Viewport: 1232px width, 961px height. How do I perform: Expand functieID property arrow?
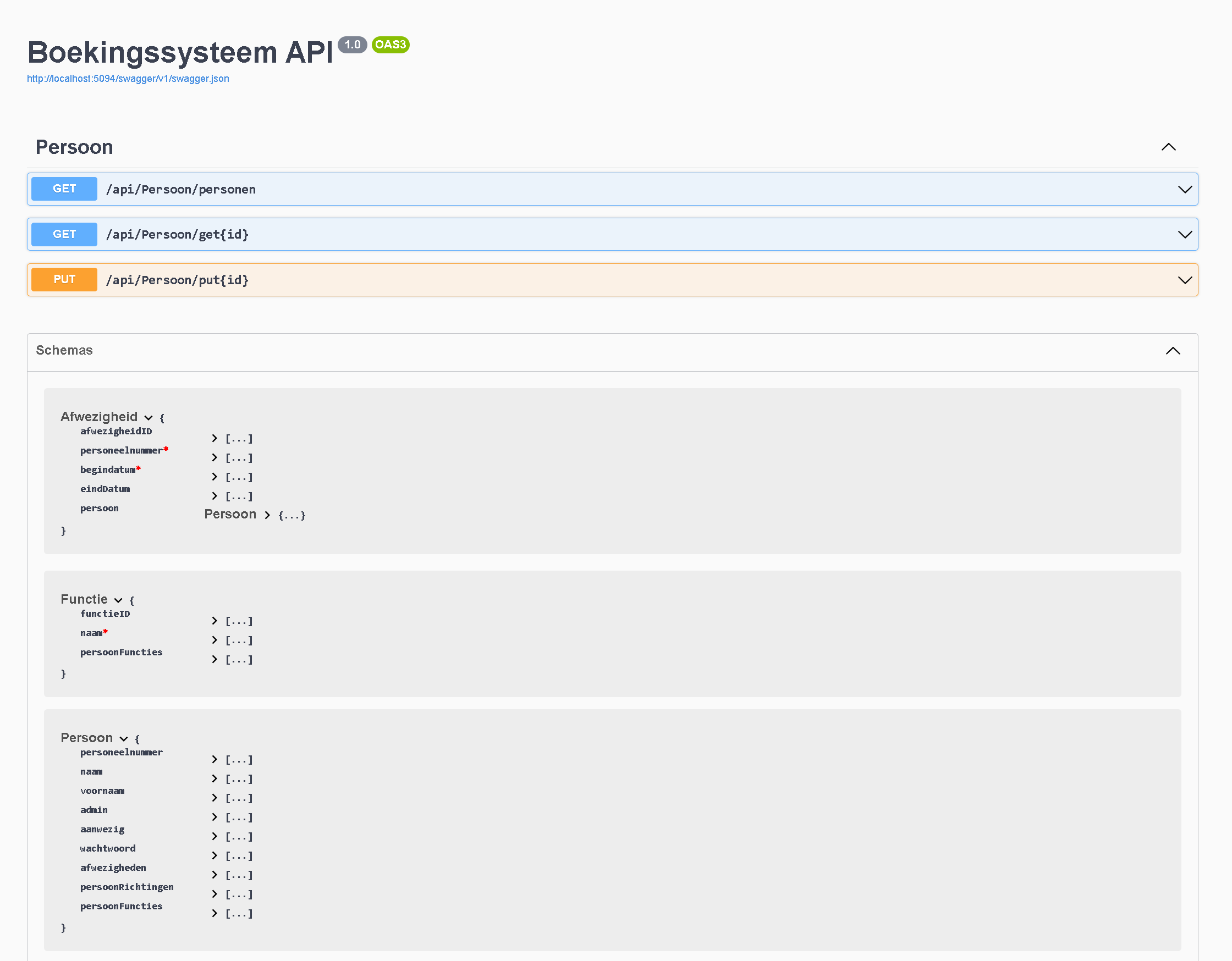pos(215,621)
